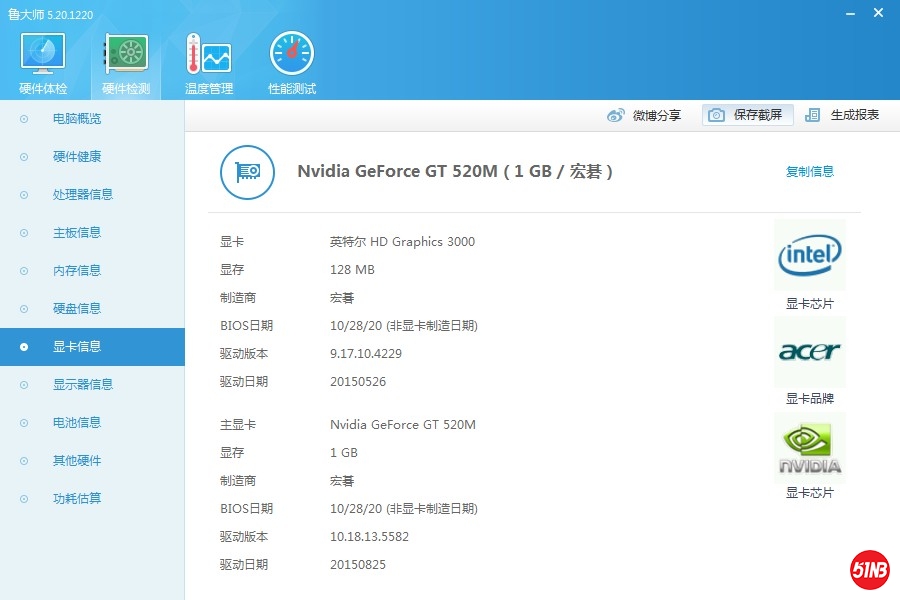Open 内存信息 in the sidebar
This screenshot has height=600, width=900.
click(x=77, y=271)
